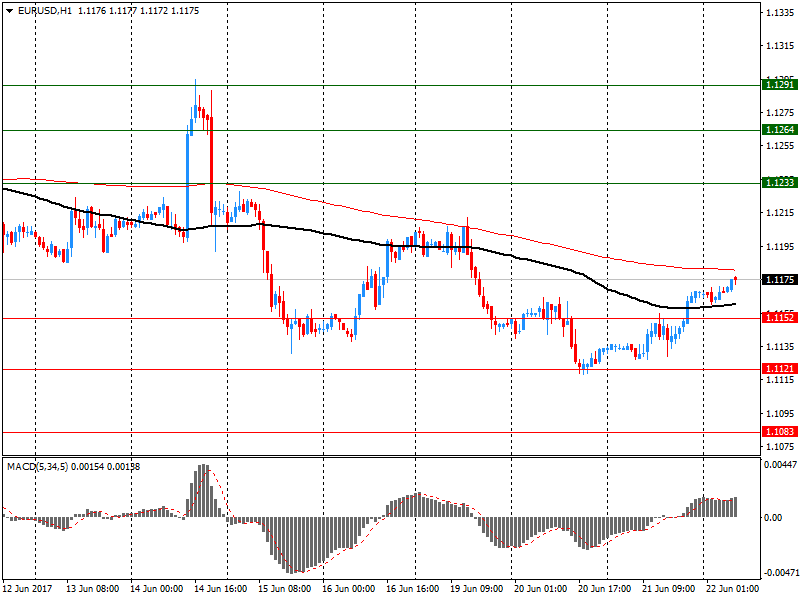This screenshot has width=800, height=600.
Task: Click the 22 Jun 01:00 time label
Action: (732, 588)
